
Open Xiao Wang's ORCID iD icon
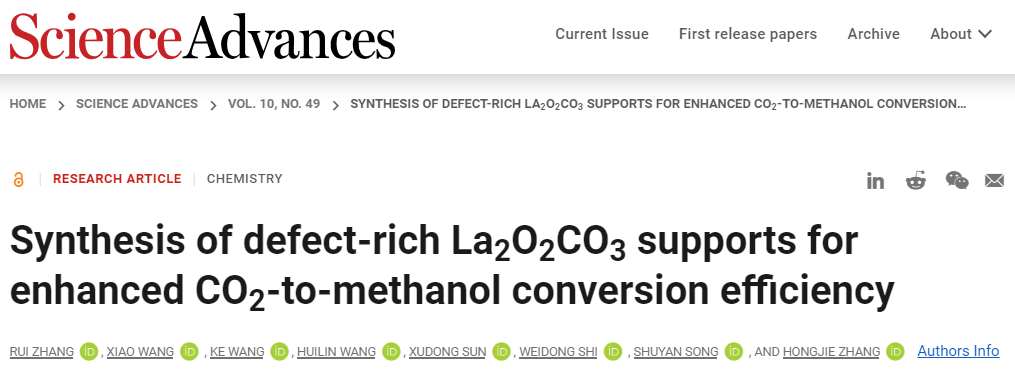[189, 352]
